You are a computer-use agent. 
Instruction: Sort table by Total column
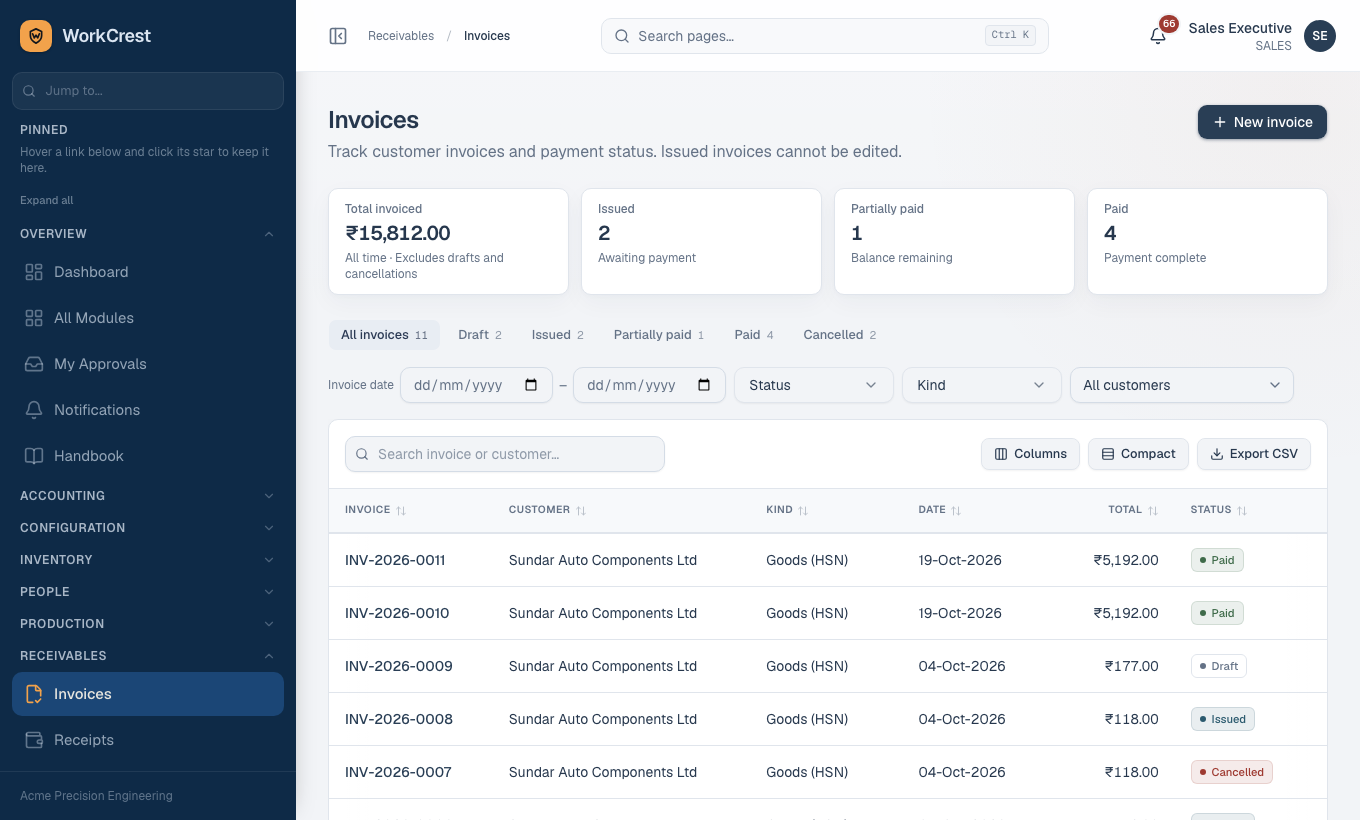tap(1133, 510)
